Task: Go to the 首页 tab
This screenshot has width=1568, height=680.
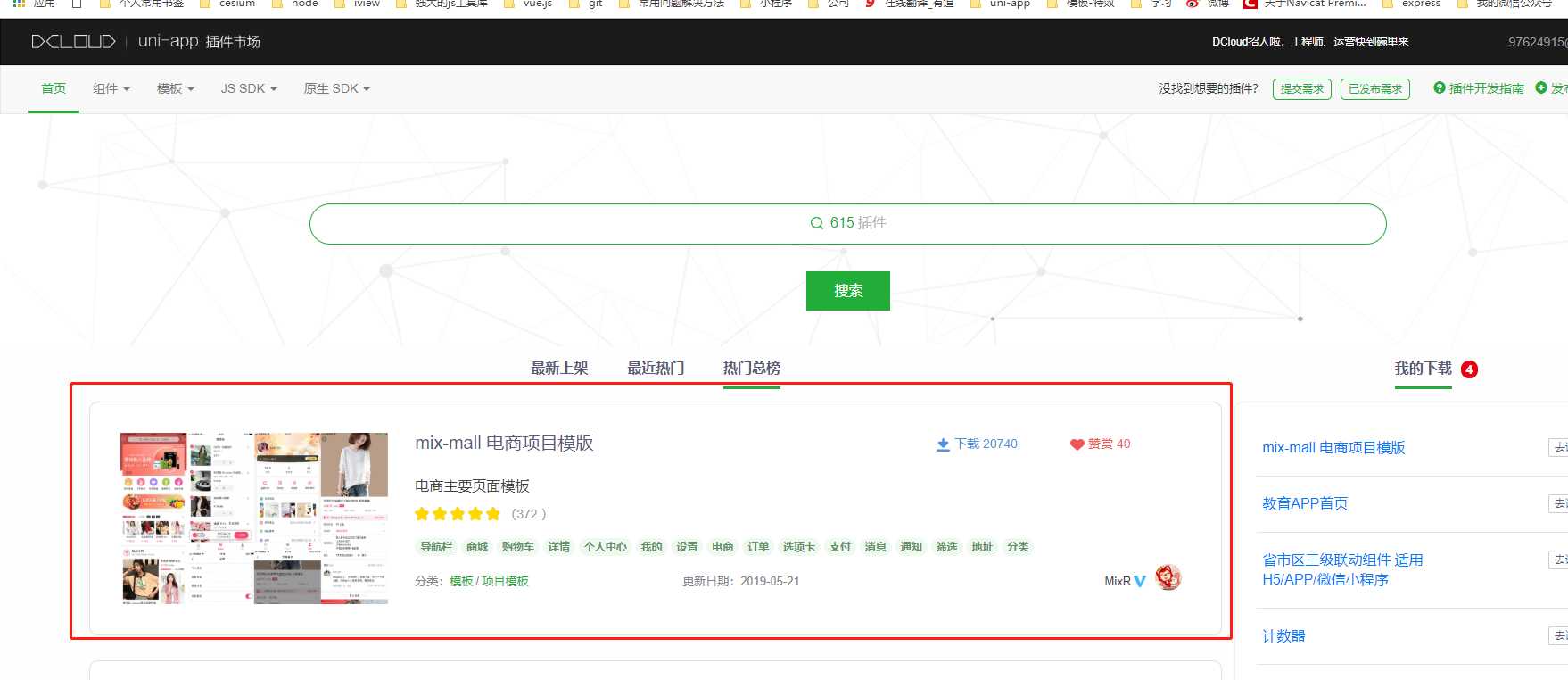Action: tap(54, 88)
